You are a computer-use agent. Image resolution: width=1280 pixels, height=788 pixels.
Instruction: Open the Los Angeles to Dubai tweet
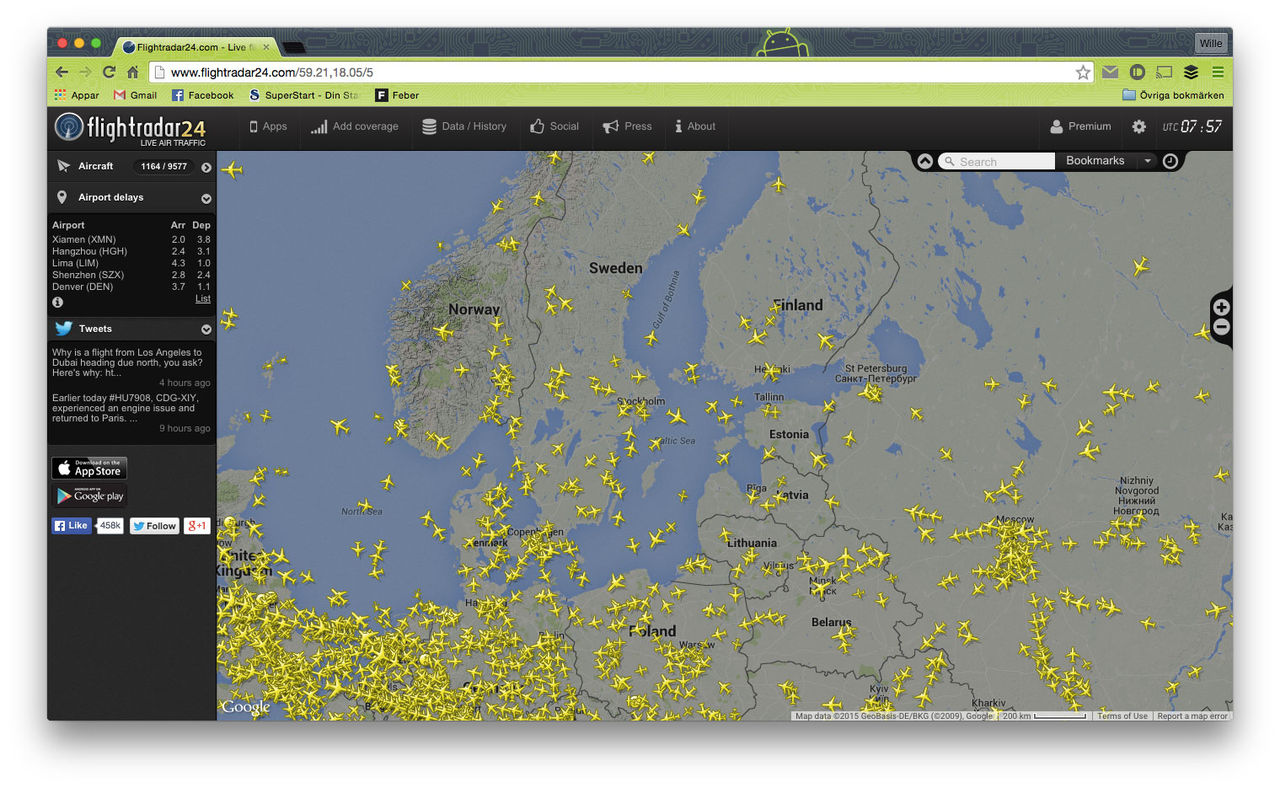pyautogui.click(x=129, y=362)
